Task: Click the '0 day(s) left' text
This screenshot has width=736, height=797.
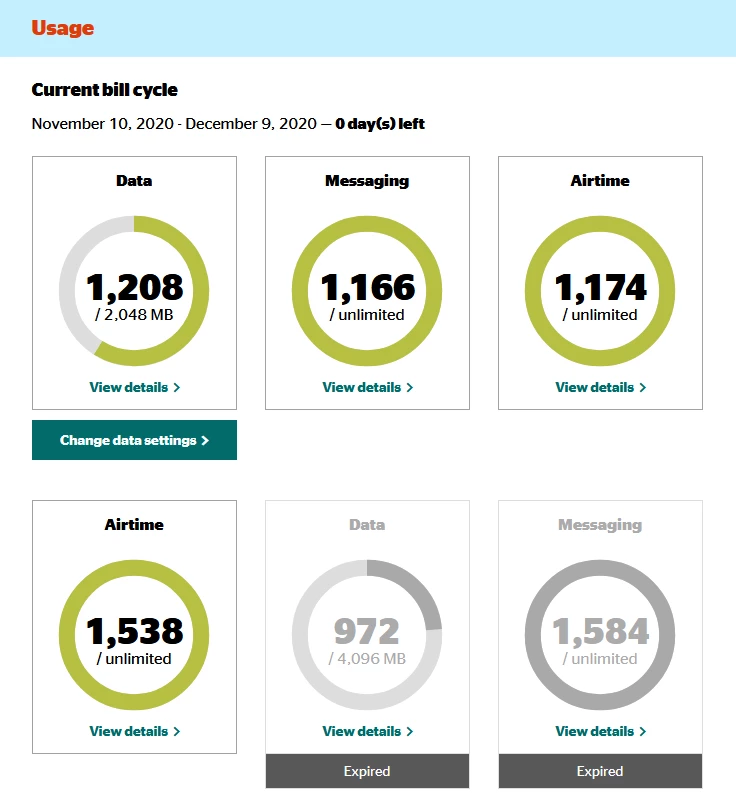Action: 380,124
